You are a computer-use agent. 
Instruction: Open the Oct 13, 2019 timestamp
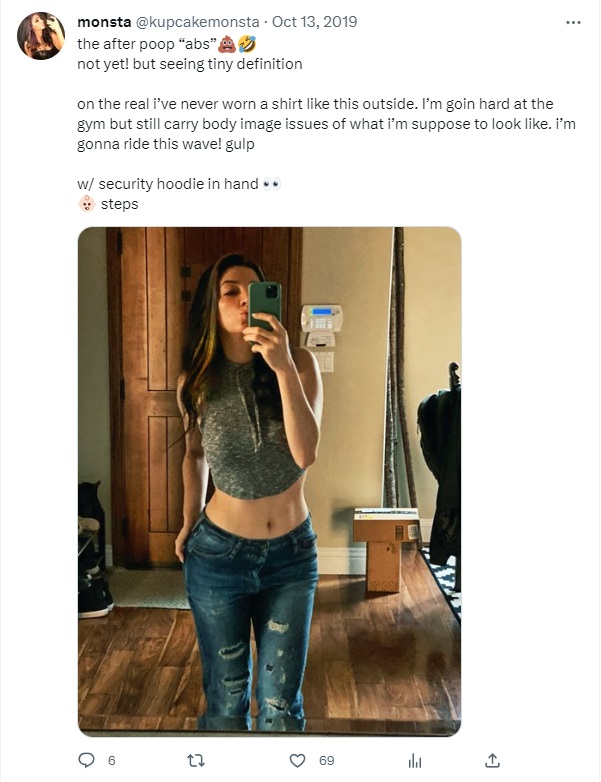(315, 22)
